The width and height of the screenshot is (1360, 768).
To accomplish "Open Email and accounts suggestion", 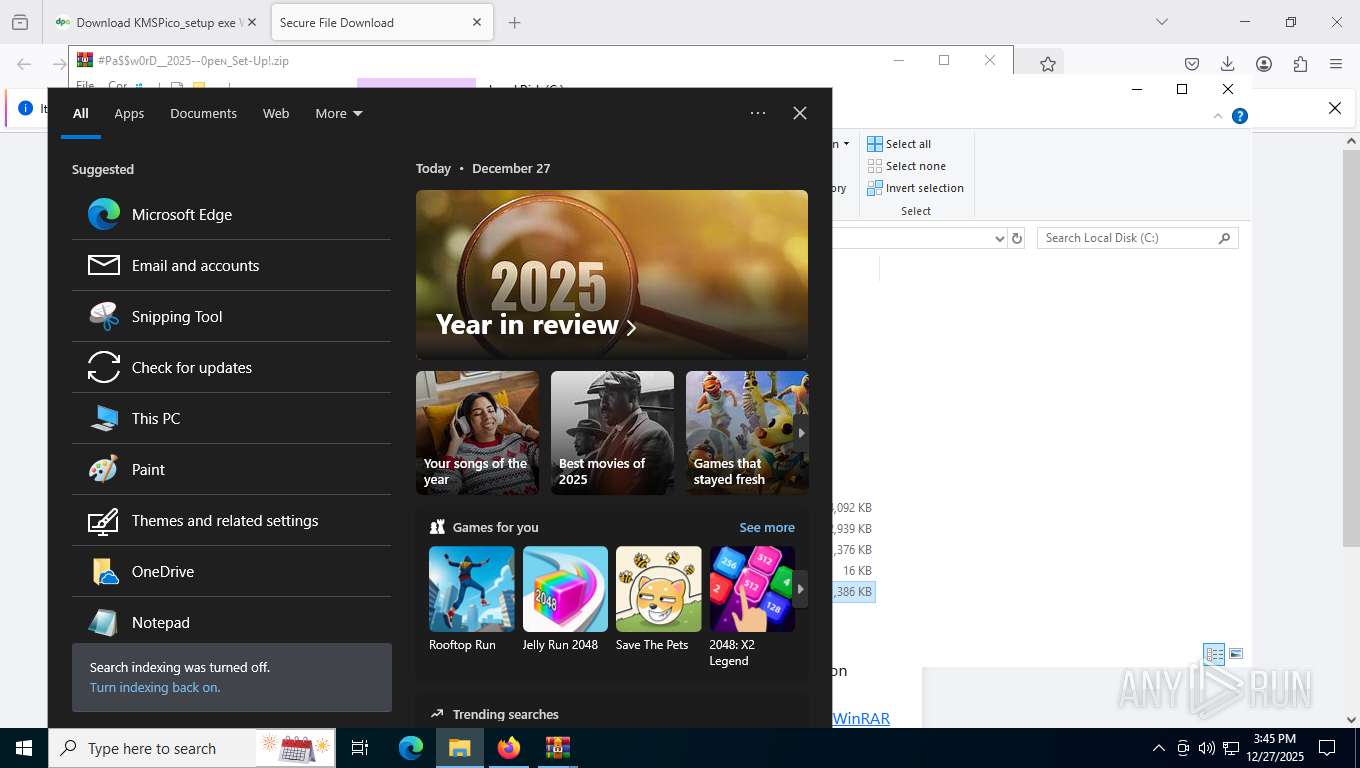I will click(231, 265).
